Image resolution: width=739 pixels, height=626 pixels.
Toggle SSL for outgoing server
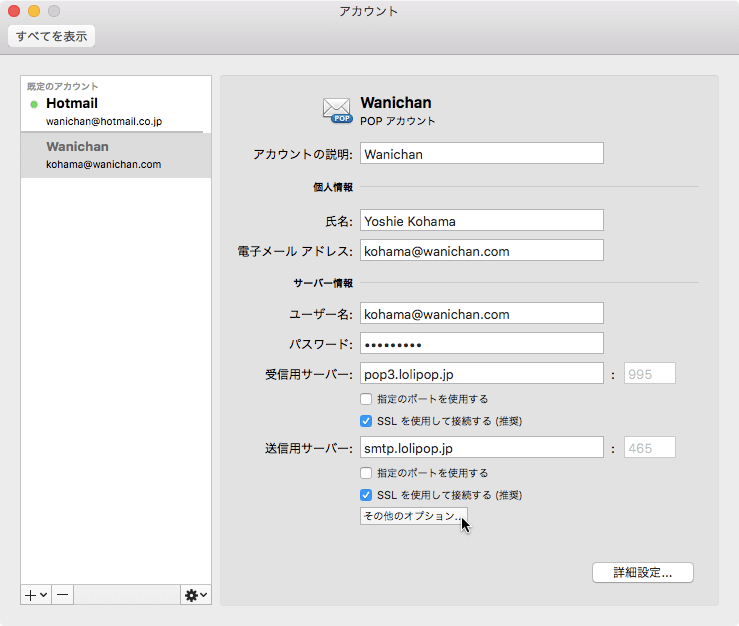[x=366, y=495]
